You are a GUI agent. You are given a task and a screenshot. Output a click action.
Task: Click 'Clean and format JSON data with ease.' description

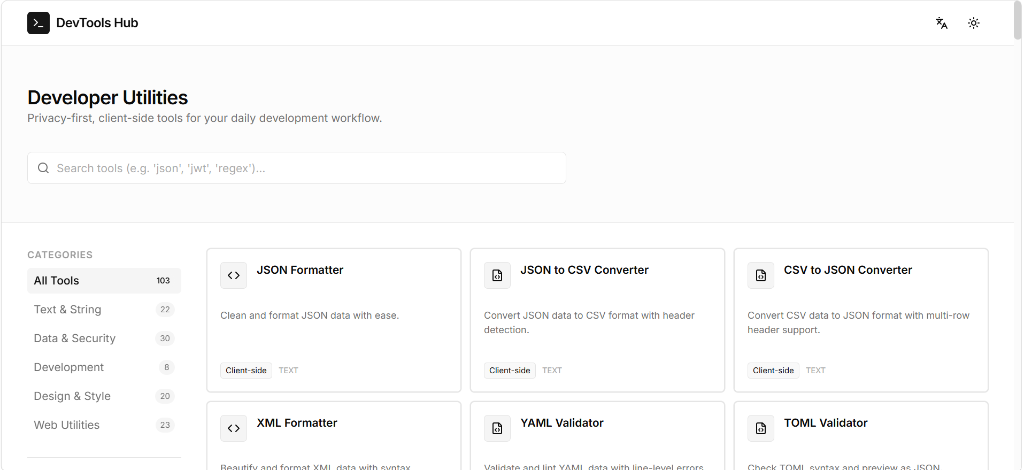click(310, 315)
